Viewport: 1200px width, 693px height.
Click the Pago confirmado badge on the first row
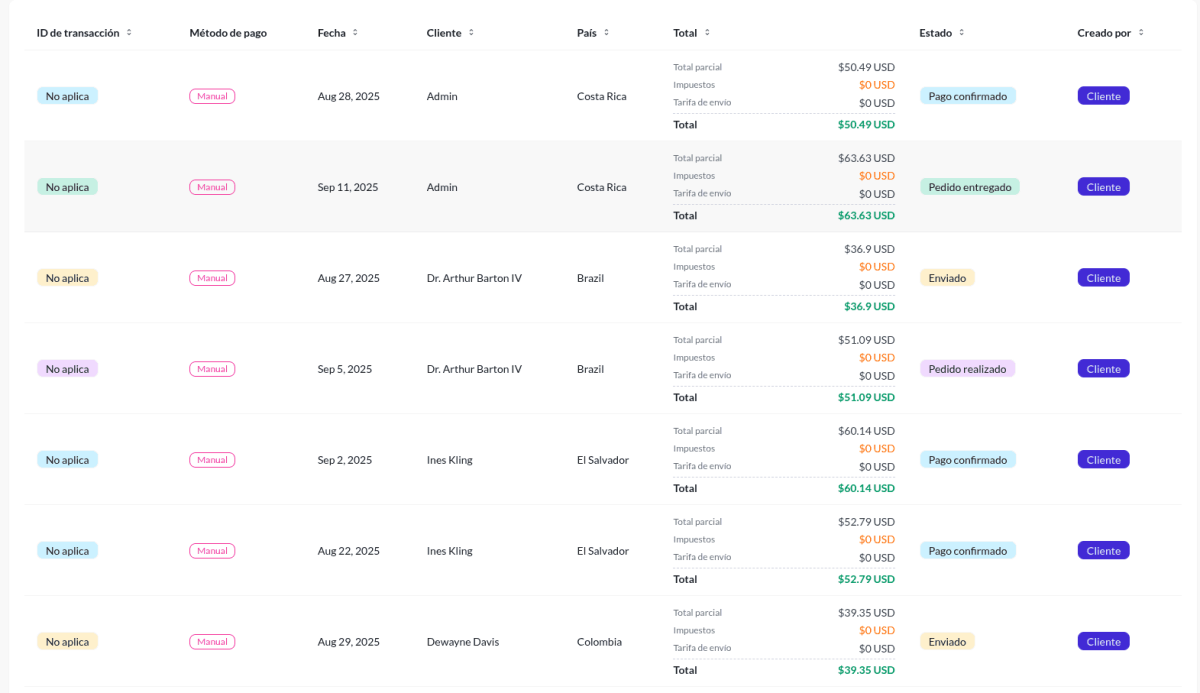coord(967,96)
